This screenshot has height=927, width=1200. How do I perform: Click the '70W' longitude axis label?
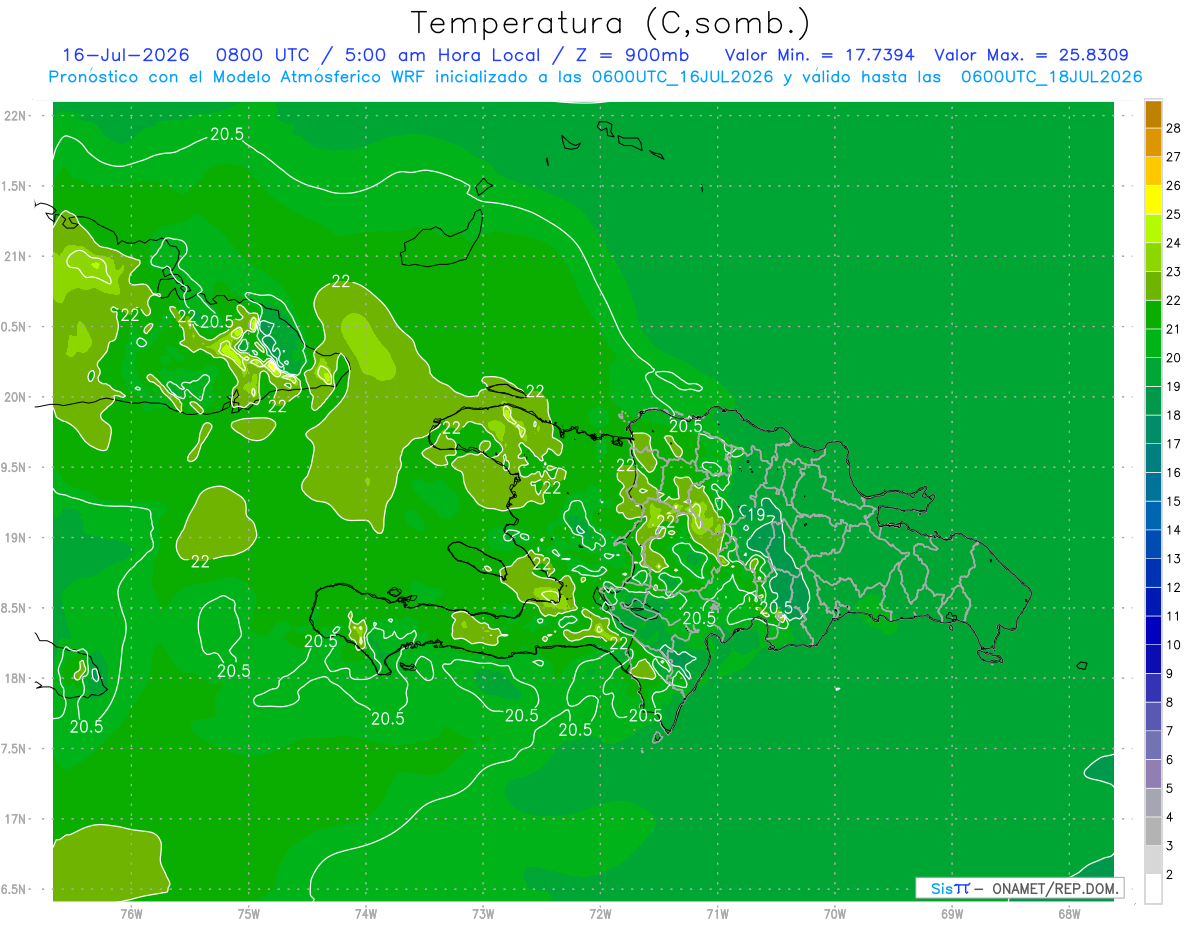point(835,913)
